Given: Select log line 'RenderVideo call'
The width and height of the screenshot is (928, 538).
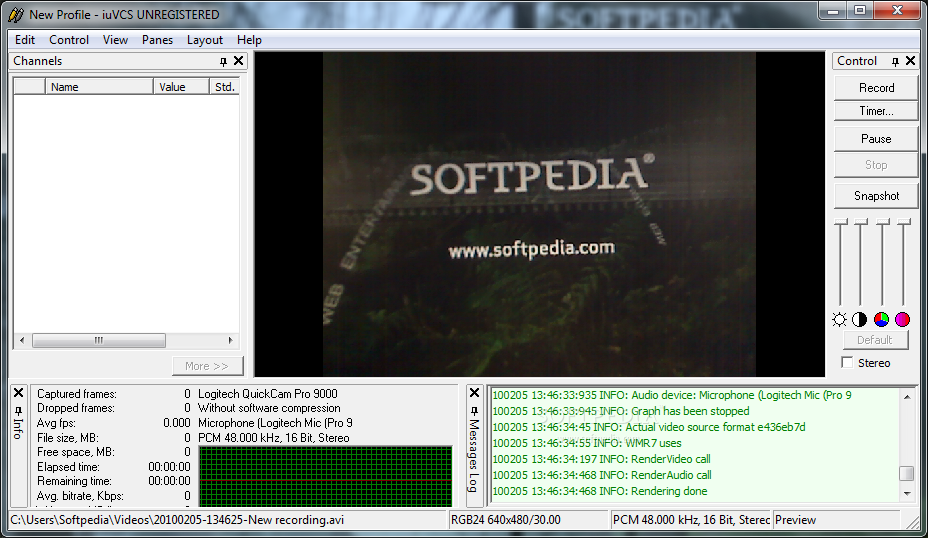Looking at the screenshot, I should click(x=601, y=459).
